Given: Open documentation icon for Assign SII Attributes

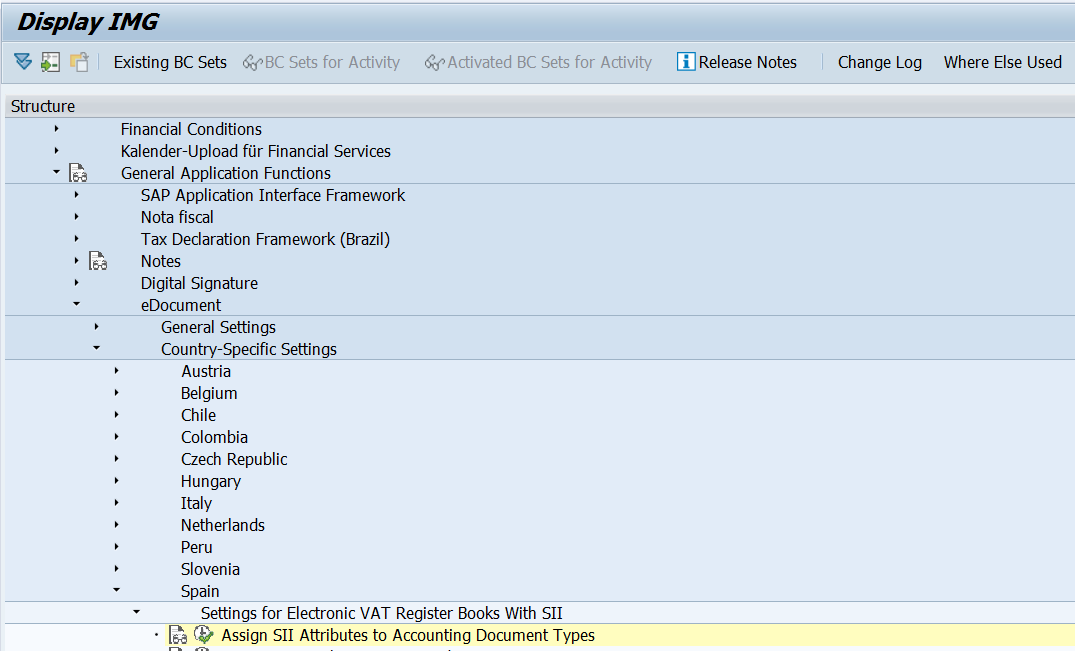Looking at the screenshot, I should [178, 635].
